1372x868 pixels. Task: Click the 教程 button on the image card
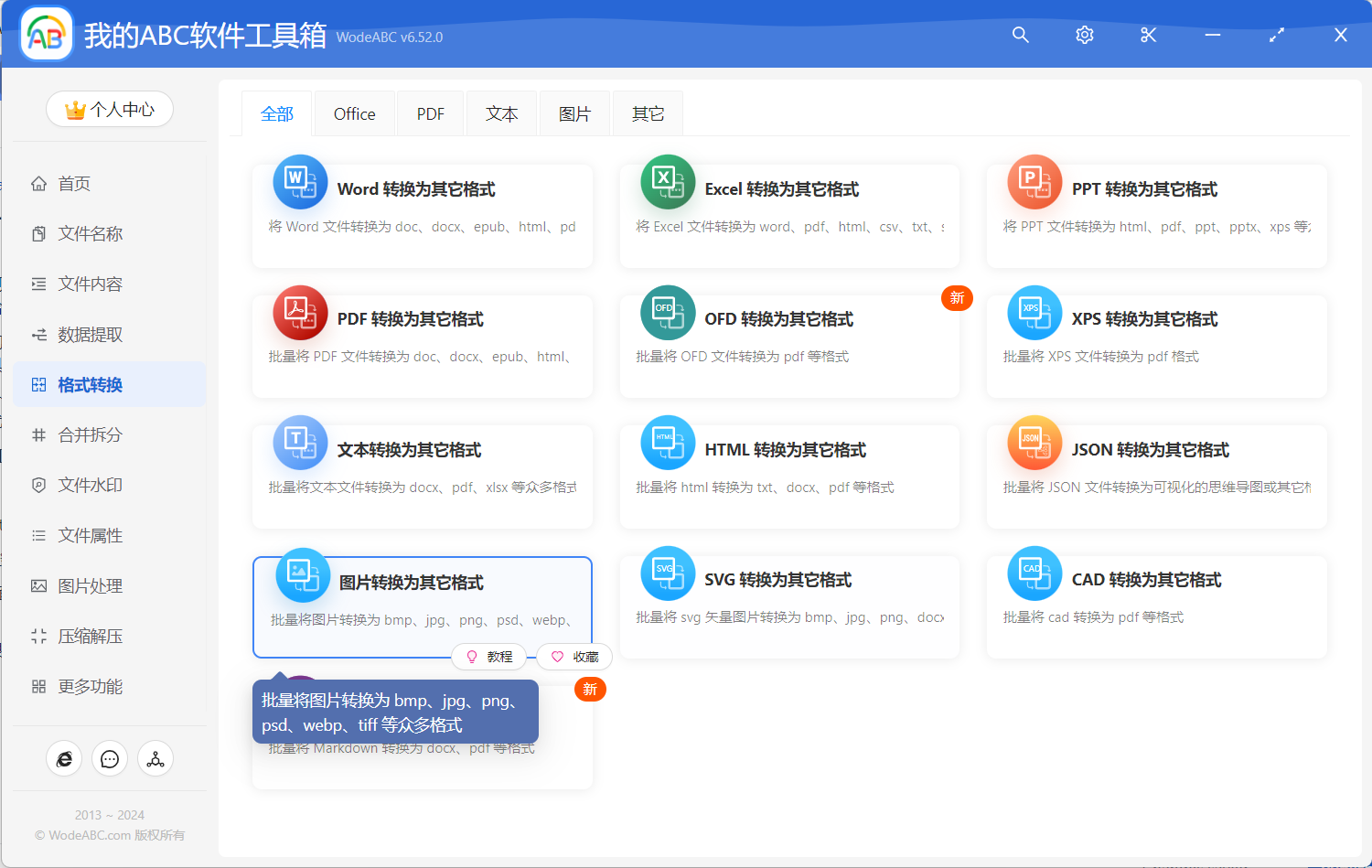point(490,656)
